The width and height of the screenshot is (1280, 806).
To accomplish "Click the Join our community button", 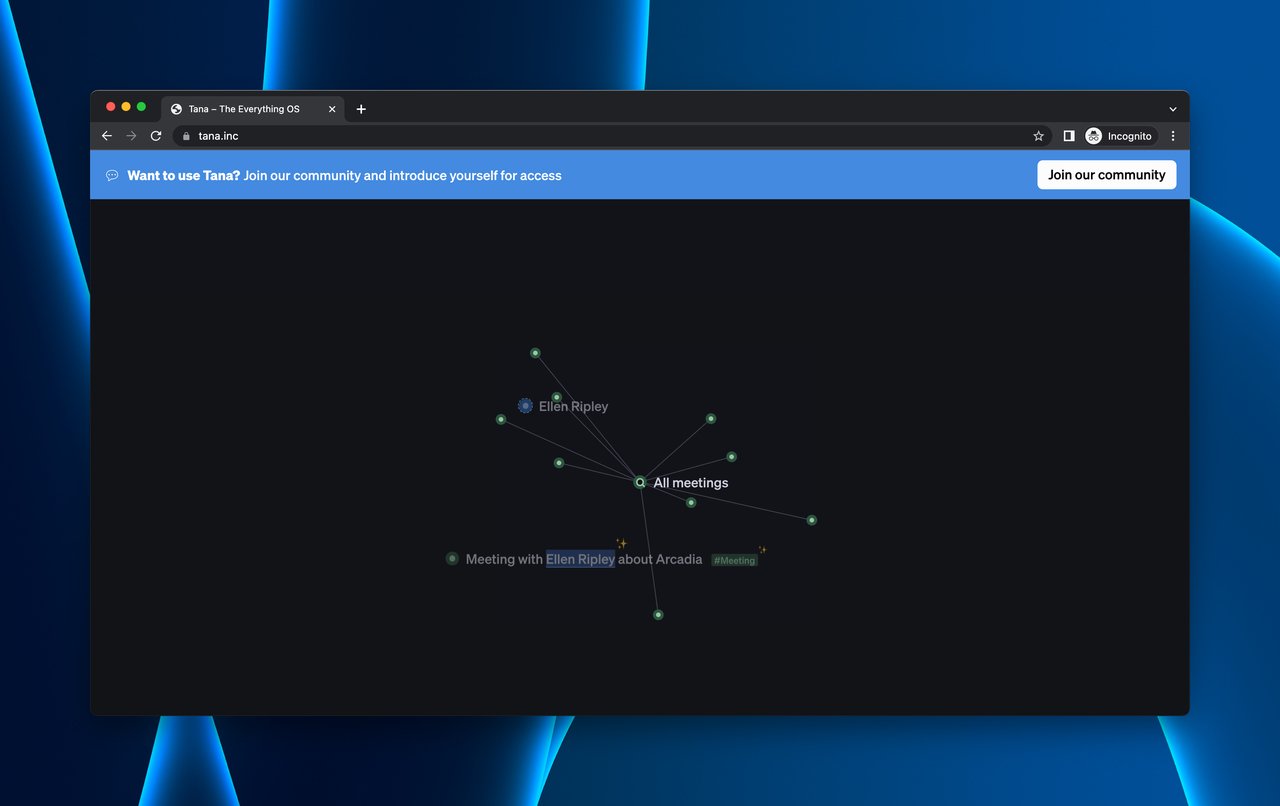I will pyautogui.click(x=1106, y=174).
